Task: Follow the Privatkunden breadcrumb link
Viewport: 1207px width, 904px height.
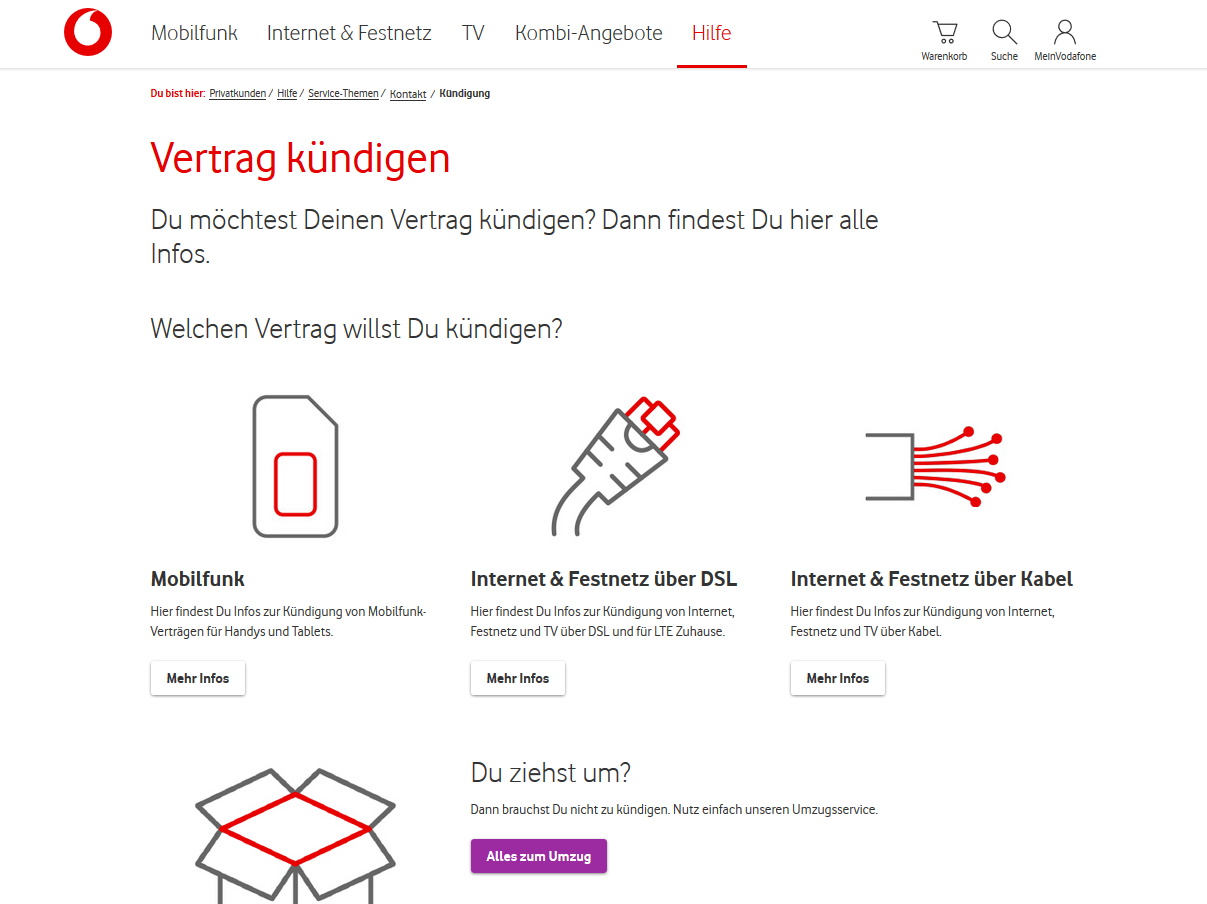Action: point(238,93)
